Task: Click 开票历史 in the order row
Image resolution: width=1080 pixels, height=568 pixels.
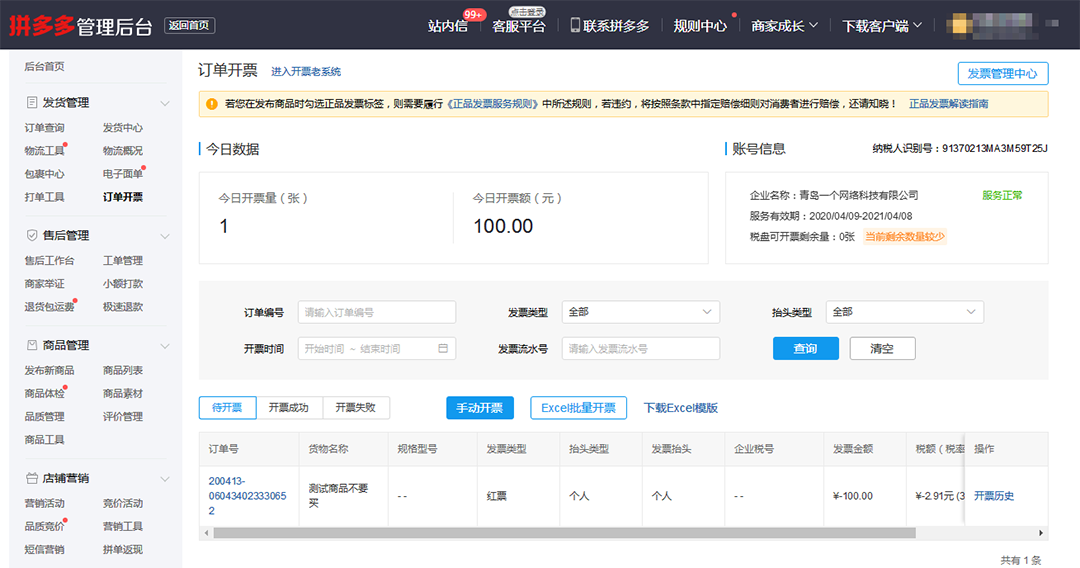Action: [x=994, y=496]
